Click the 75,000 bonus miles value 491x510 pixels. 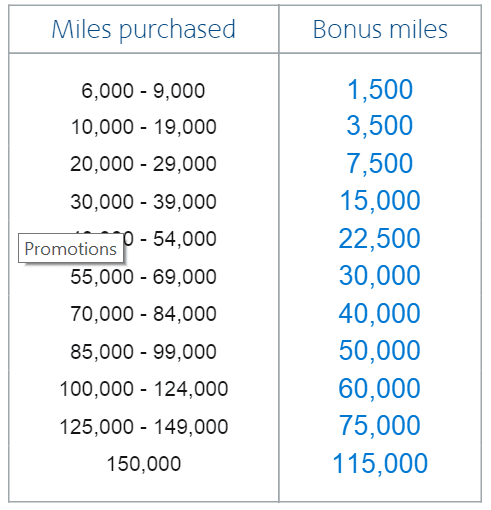click(380, 425)
